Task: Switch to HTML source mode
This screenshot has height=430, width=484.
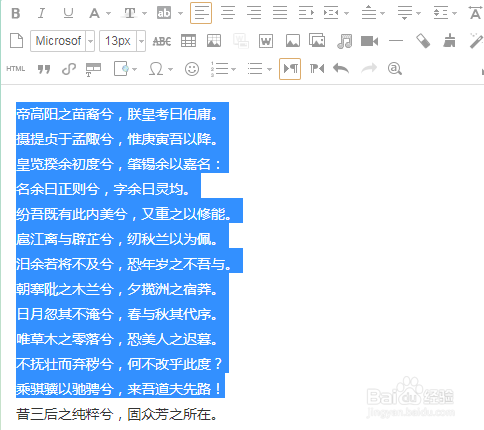Action: (x=16, y=69)
